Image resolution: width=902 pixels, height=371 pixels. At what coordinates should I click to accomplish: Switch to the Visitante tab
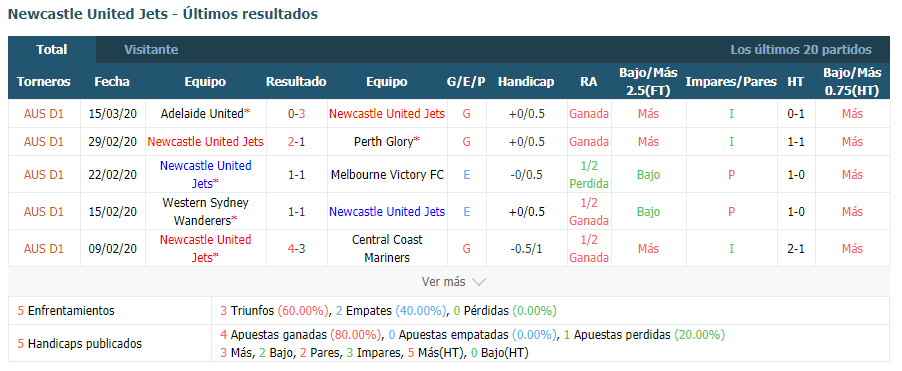(x=151, y=49)
